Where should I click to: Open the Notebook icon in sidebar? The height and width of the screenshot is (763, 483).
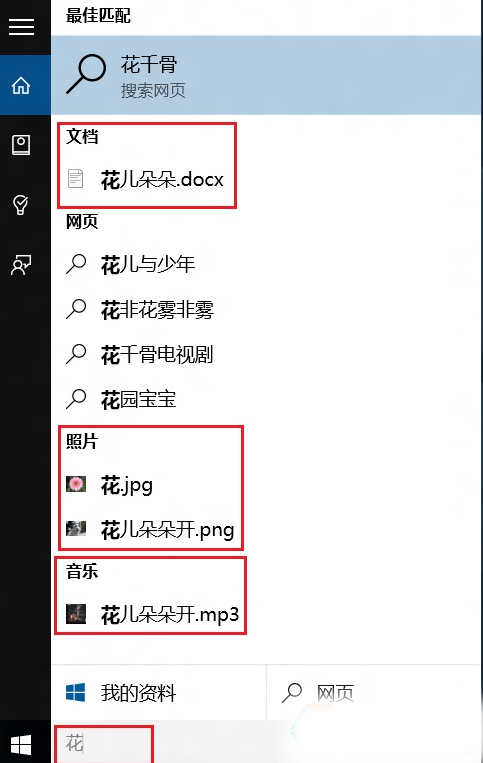pos(21,145)
